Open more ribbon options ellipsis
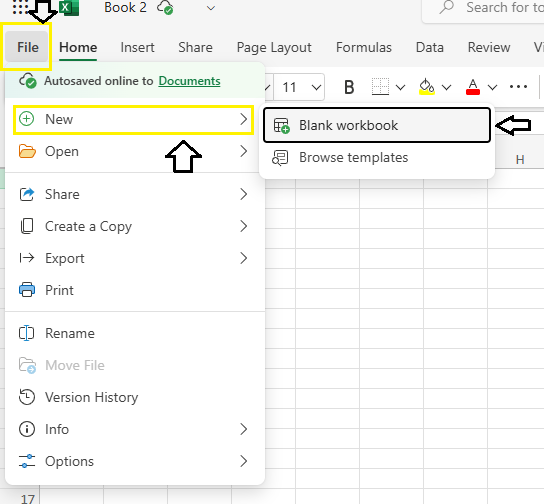This screenshot has width=544, height=504. (518, 87)
